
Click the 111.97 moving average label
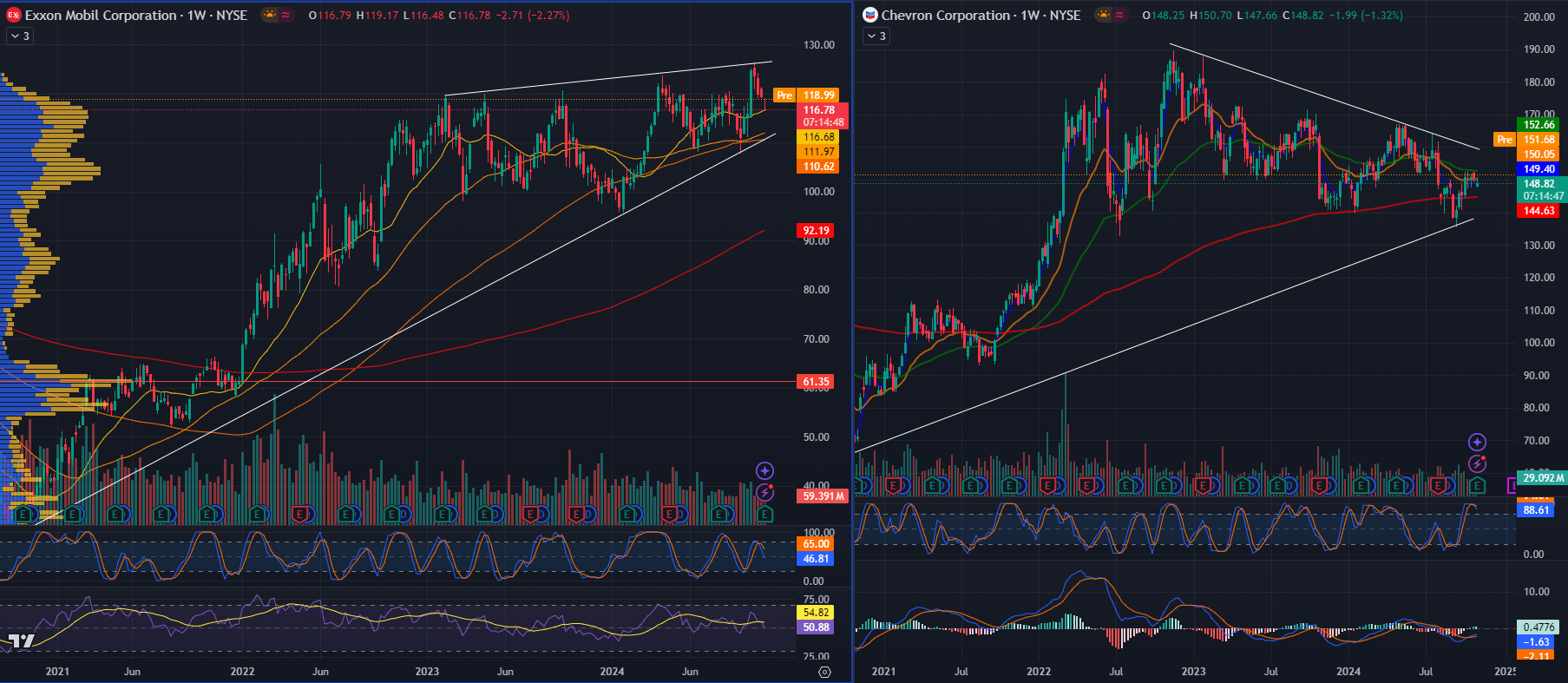coord(818,152)
